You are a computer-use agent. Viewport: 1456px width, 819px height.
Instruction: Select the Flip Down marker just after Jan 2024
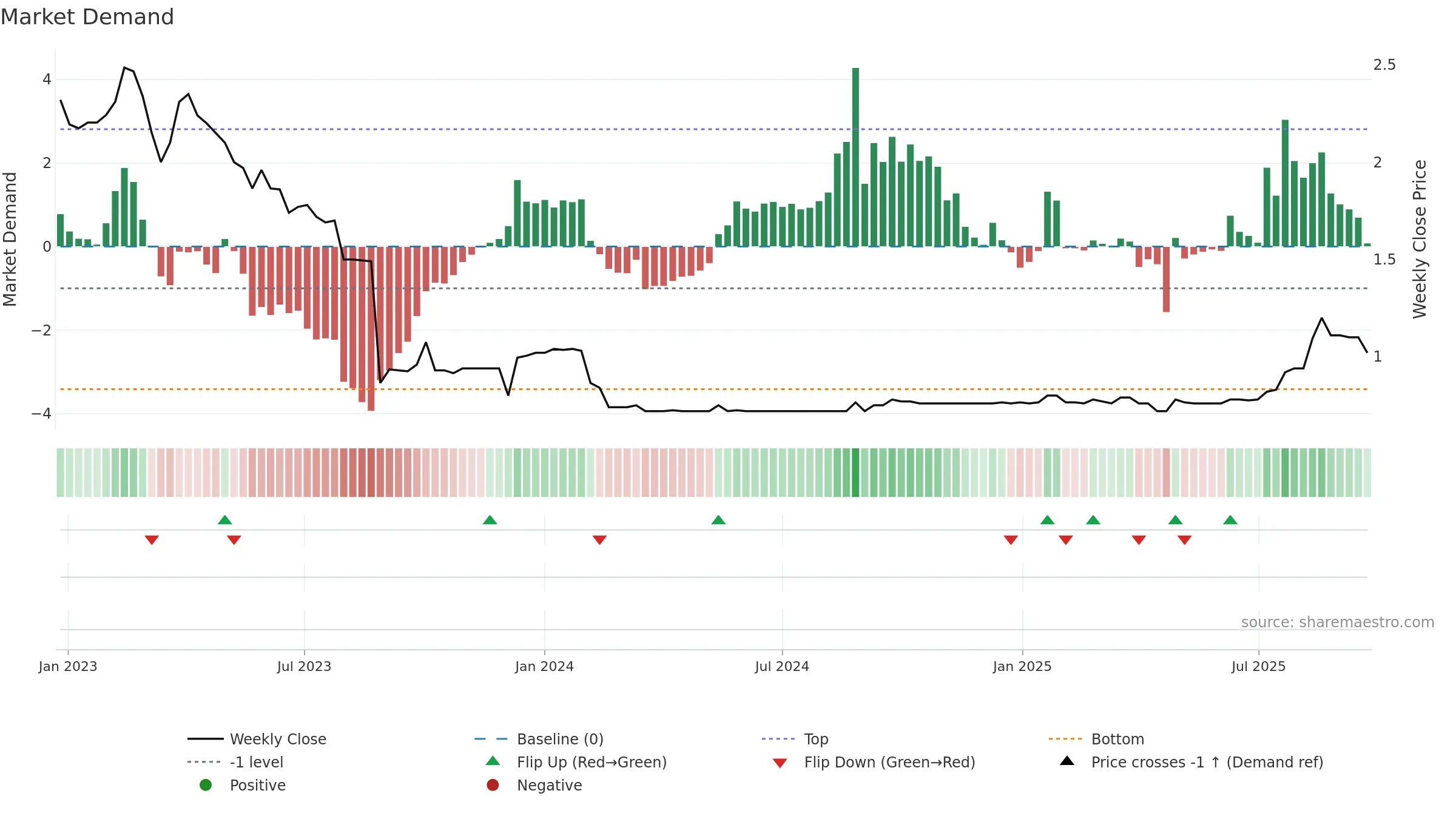[x=599, y=540]
